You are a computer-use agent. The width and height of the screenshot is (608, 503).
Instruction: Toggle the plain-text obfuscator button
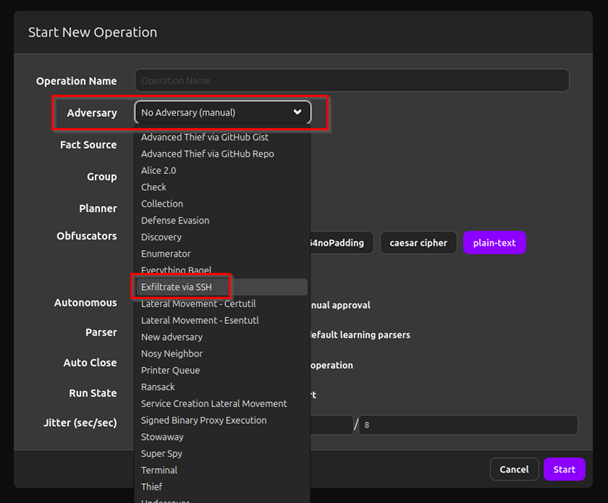click(494, 243)
